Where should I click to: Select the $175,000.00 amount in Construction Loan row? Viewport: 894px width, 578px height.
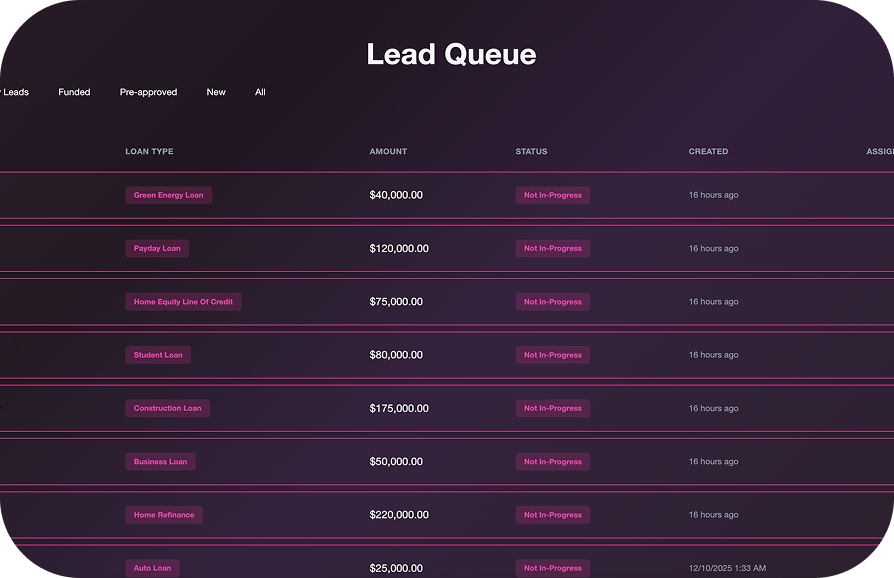point(399,408)
